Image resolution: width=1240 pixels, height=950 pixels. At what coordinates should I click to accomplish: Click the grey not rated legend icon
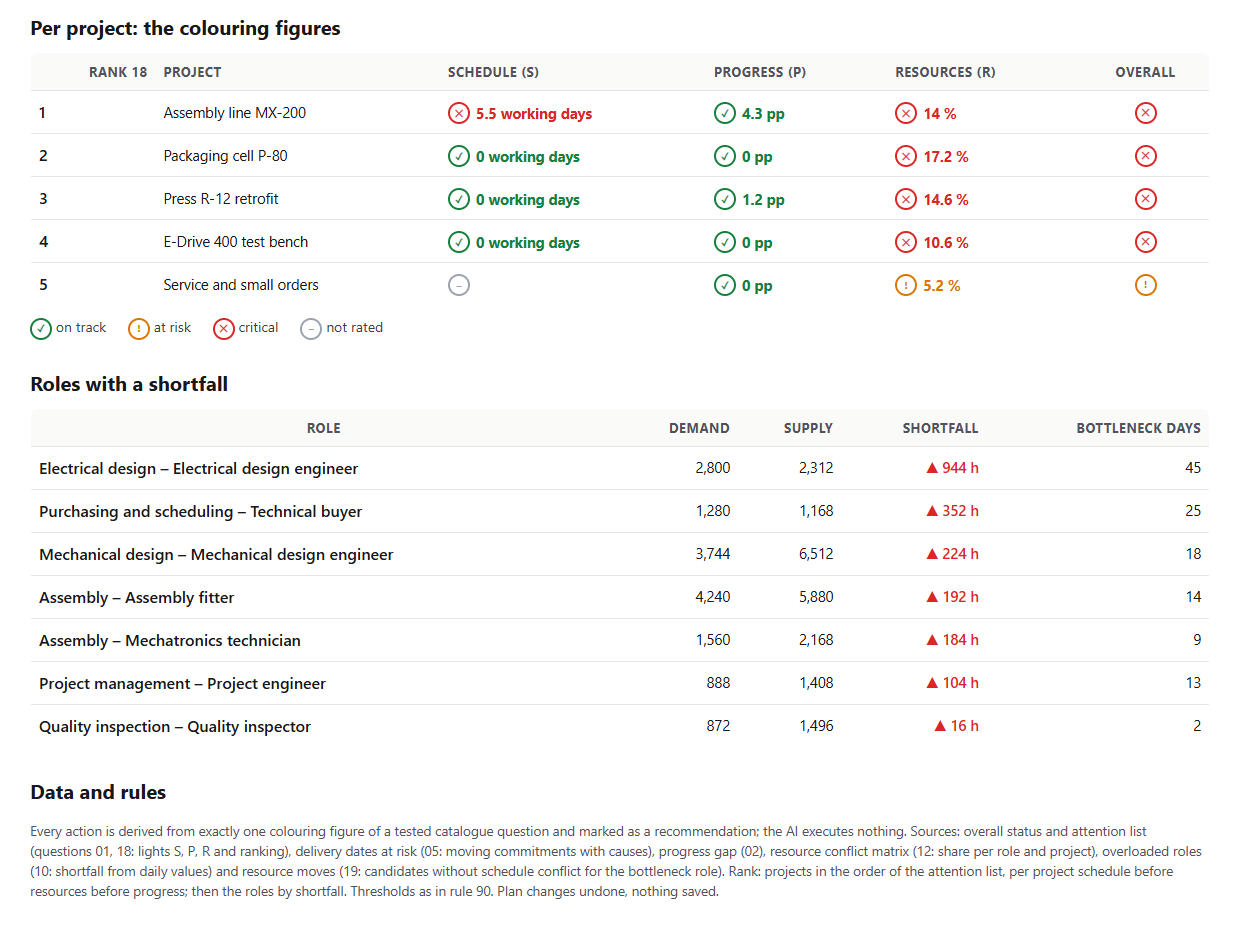(311, 329)
